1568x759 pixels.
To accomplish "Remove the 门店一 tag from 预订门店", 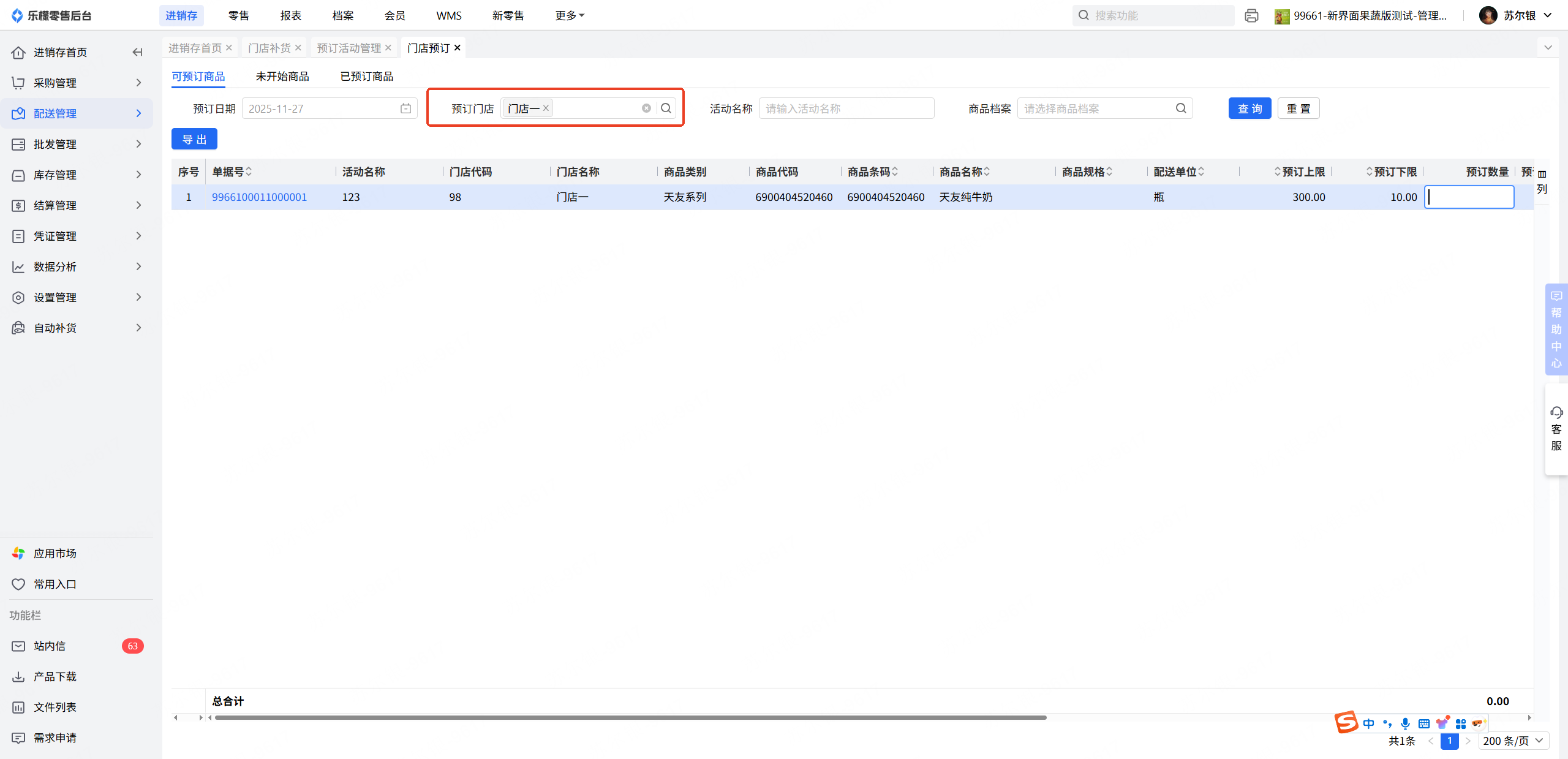I will pyautogui.click(x=546, y=108).
